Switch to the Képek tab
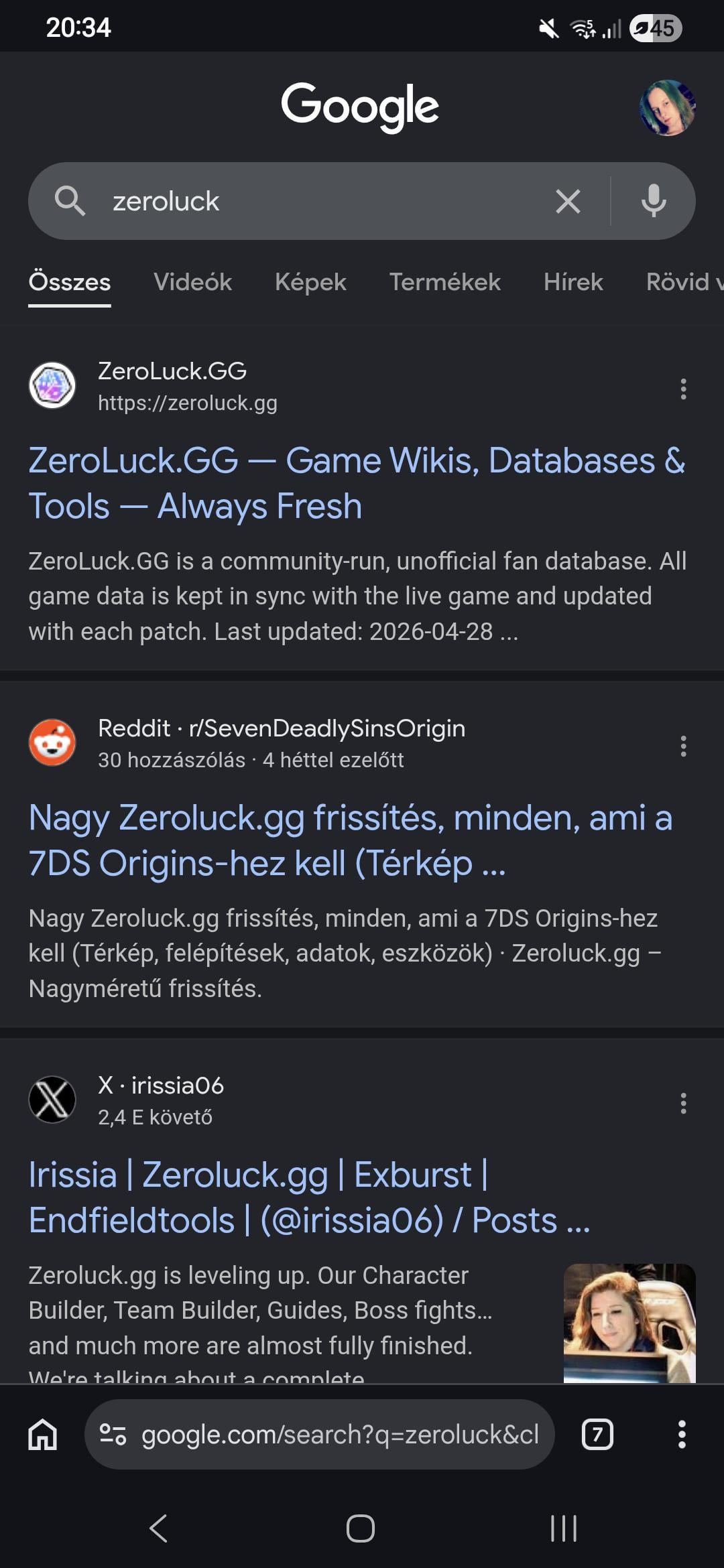Image resolution: width=724 pixels, height=1568 pixels. coord(310,282)
